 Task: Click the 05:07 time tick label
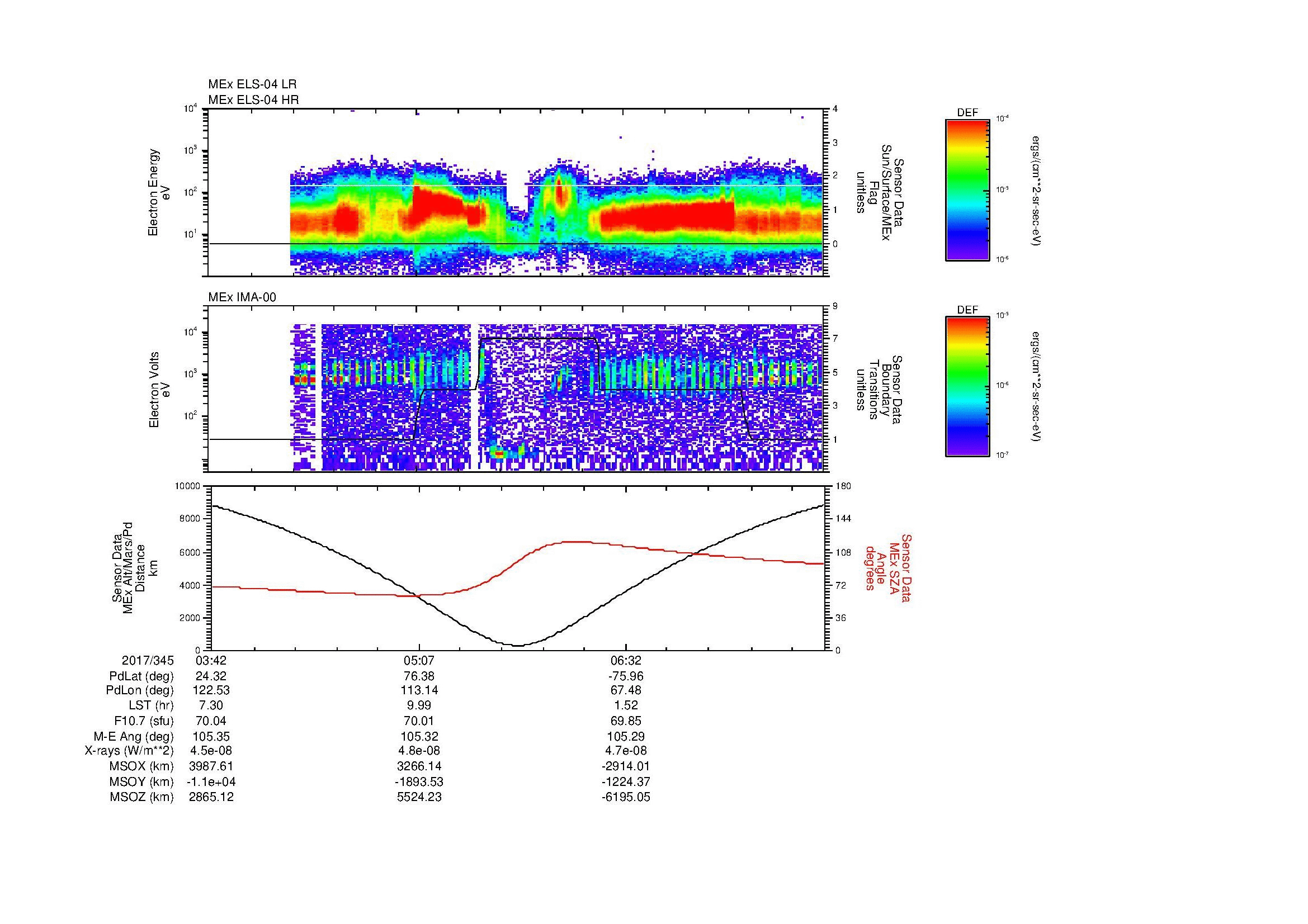point(419,661)
